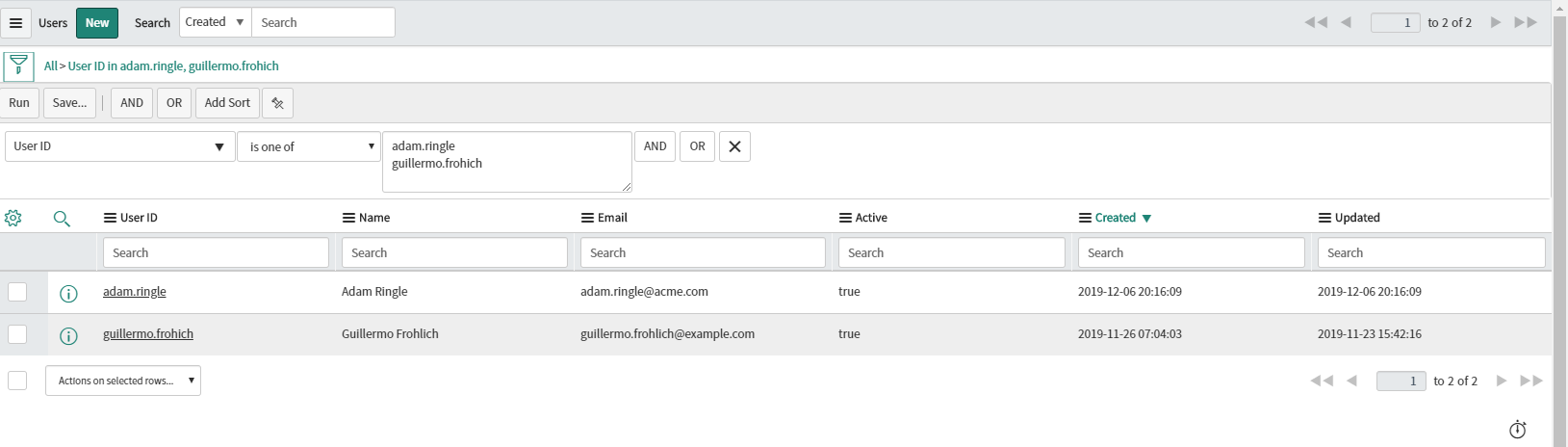This screenshot has height=447, width=1568.
Task: Remove the filter condition with the X
Action: tap(734, 146)
